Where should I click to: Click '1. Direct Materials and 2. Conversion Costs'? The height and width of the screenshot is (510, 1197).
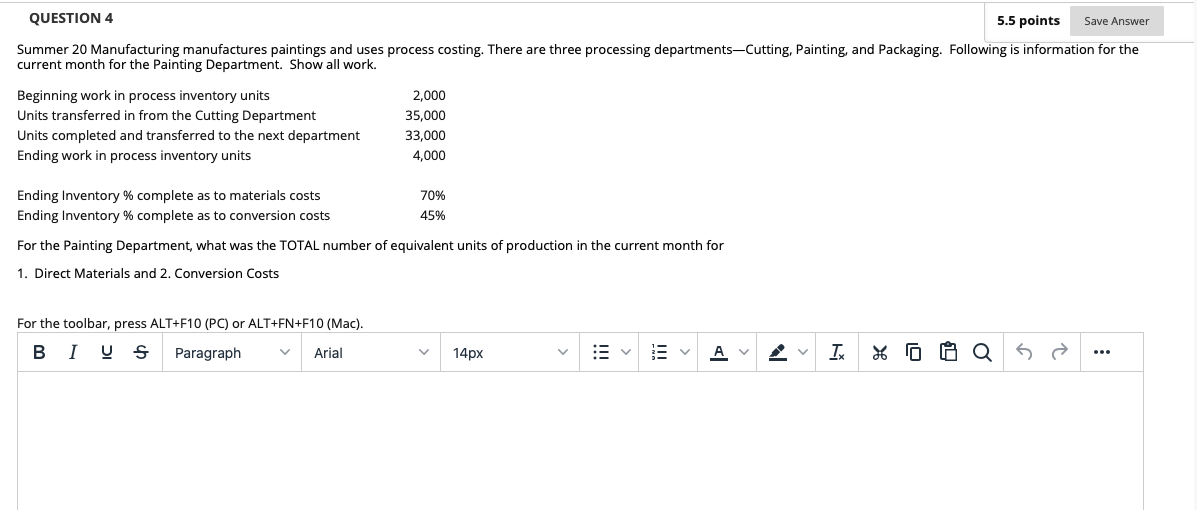point(148,273)
